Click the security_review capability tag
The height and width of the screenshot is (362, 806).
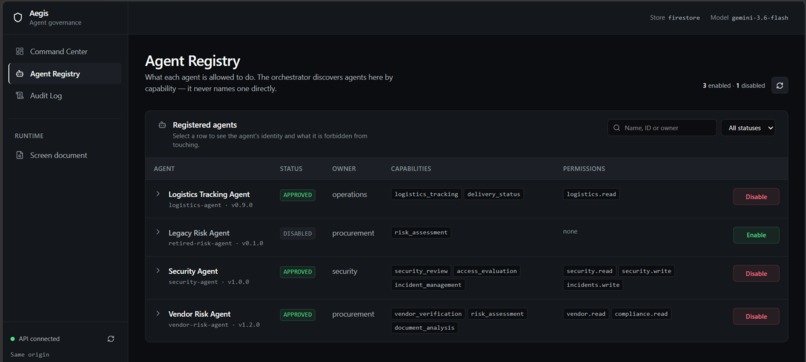pos(421,271)
